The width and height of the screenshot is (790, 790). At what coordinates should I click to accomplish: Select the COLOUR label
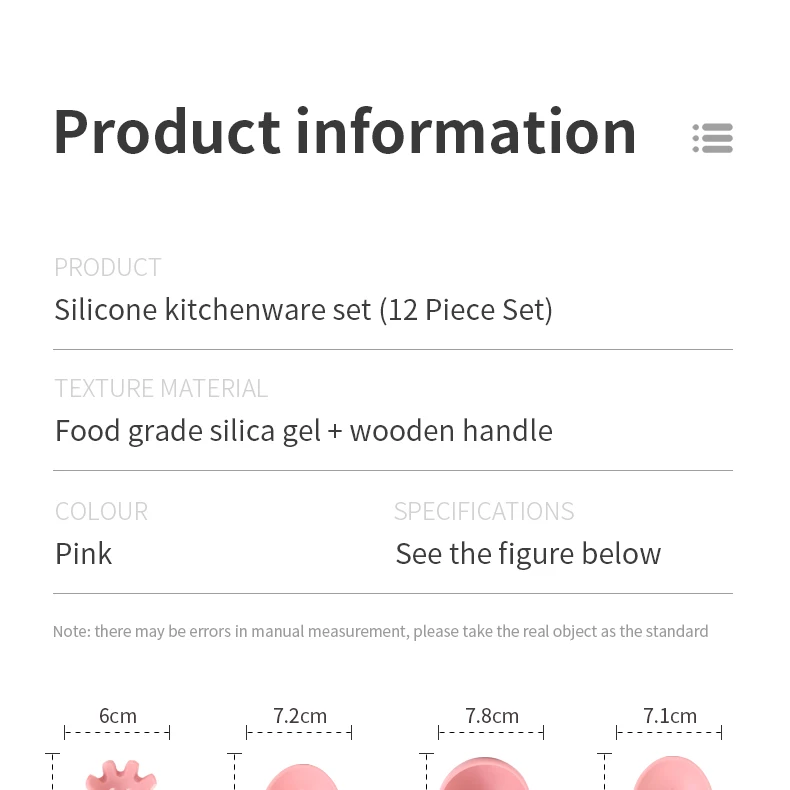(x=101, y=511)
